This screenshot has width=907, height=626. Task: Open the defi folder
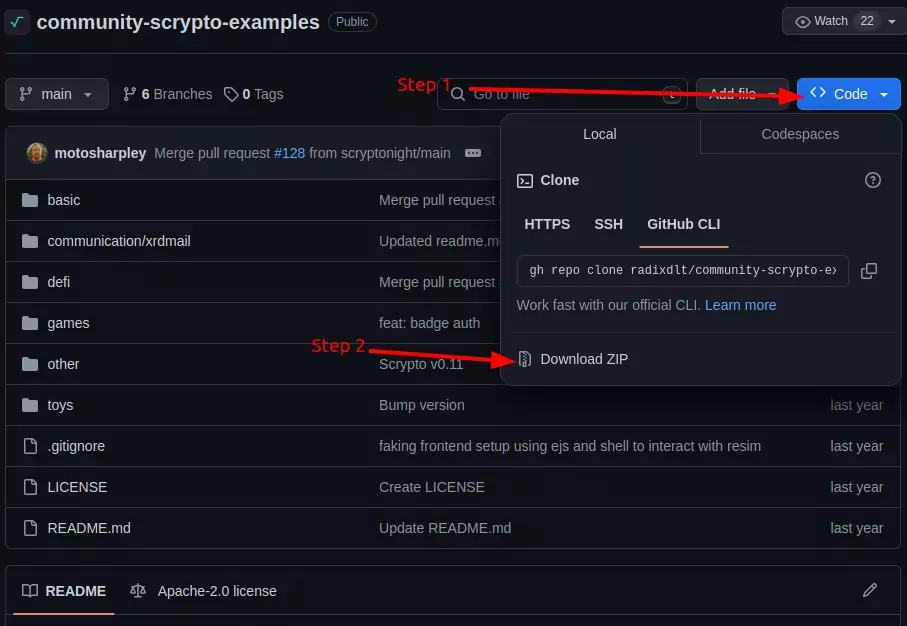coord(58,282)
